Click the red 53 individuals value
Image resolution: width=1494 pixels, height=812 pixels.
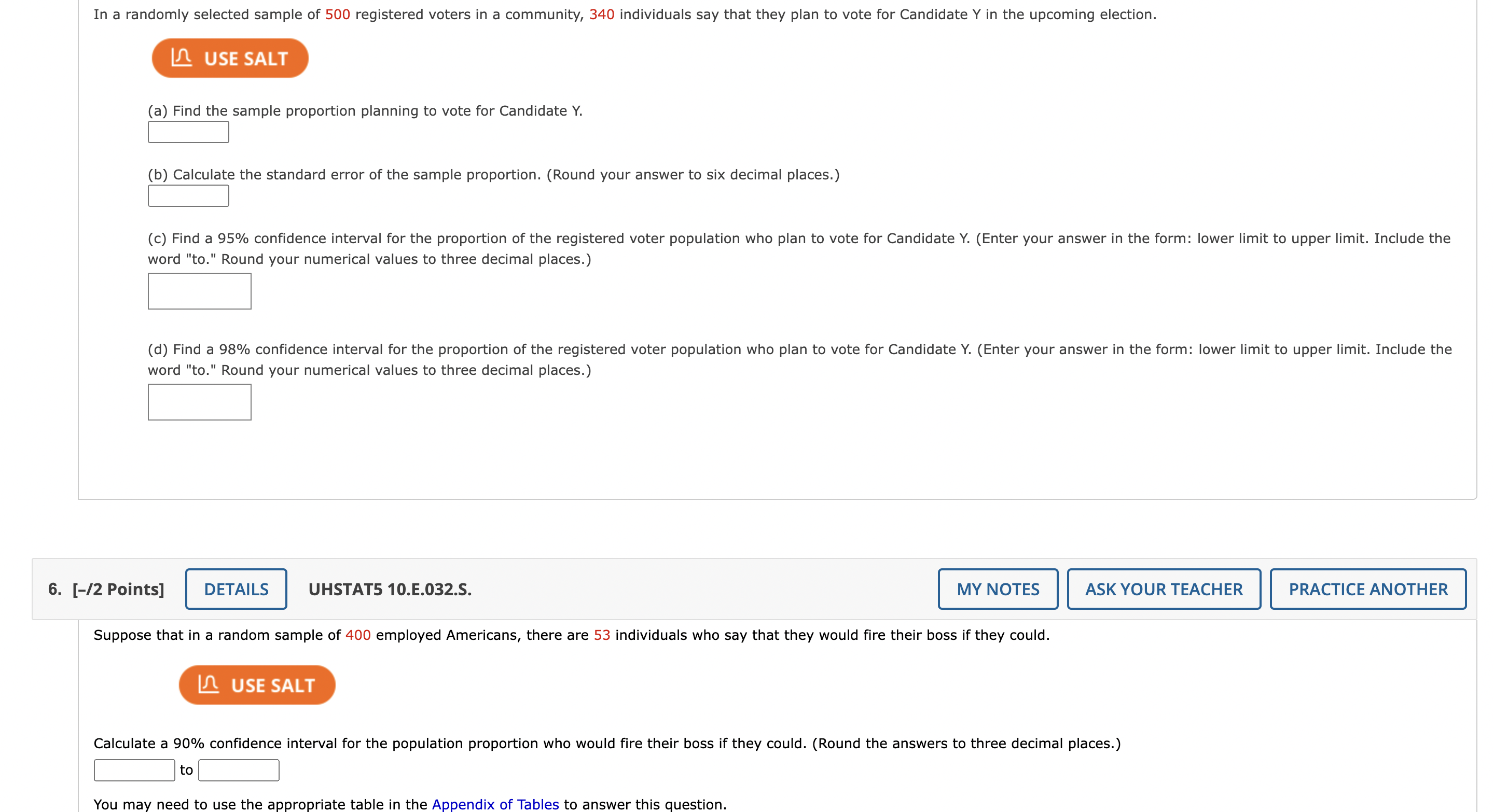(601, 635)
